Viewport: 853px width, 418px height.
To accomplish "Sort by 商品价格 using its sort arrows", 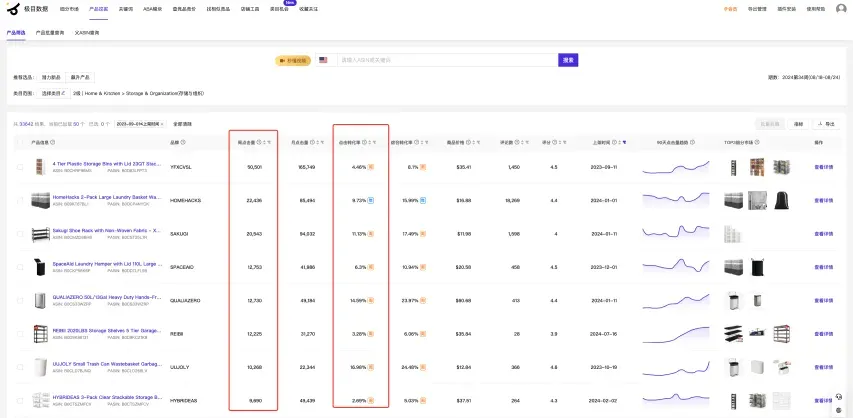I will pyautogui.click(x=473, y=143).
